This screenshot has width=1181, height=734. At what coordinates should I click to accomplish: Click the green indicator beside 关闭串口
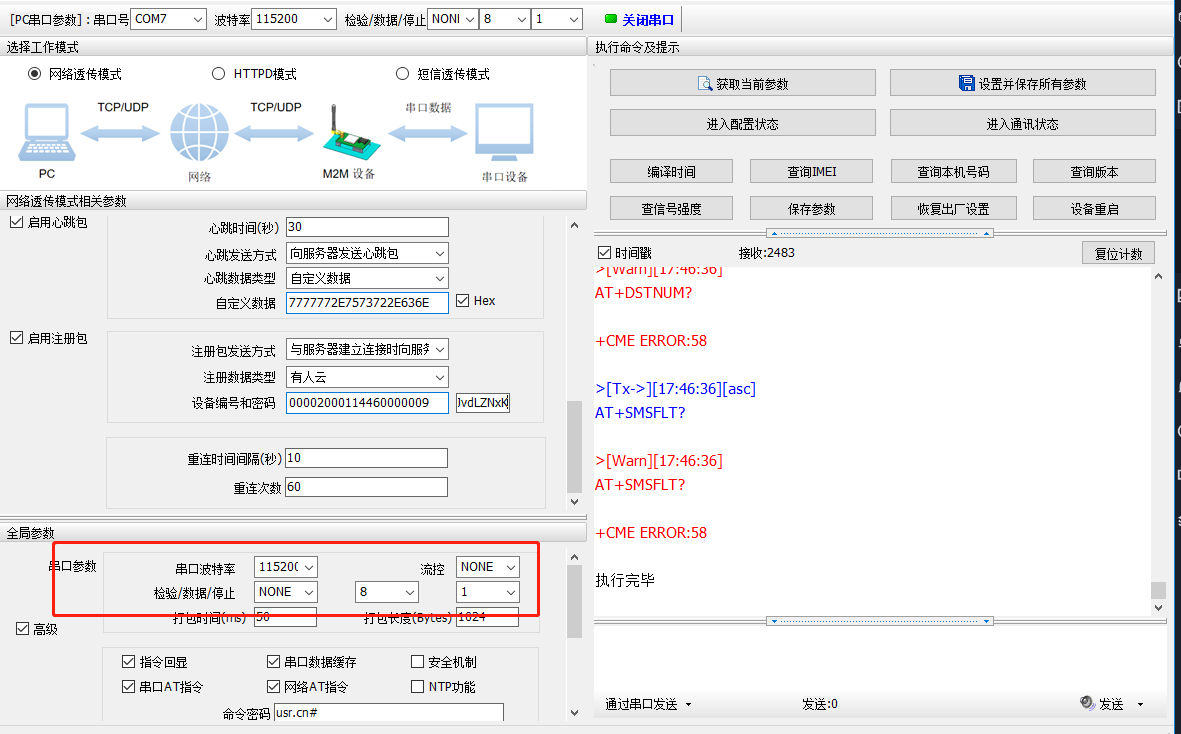pyautogui.click(x=611, y=19)
